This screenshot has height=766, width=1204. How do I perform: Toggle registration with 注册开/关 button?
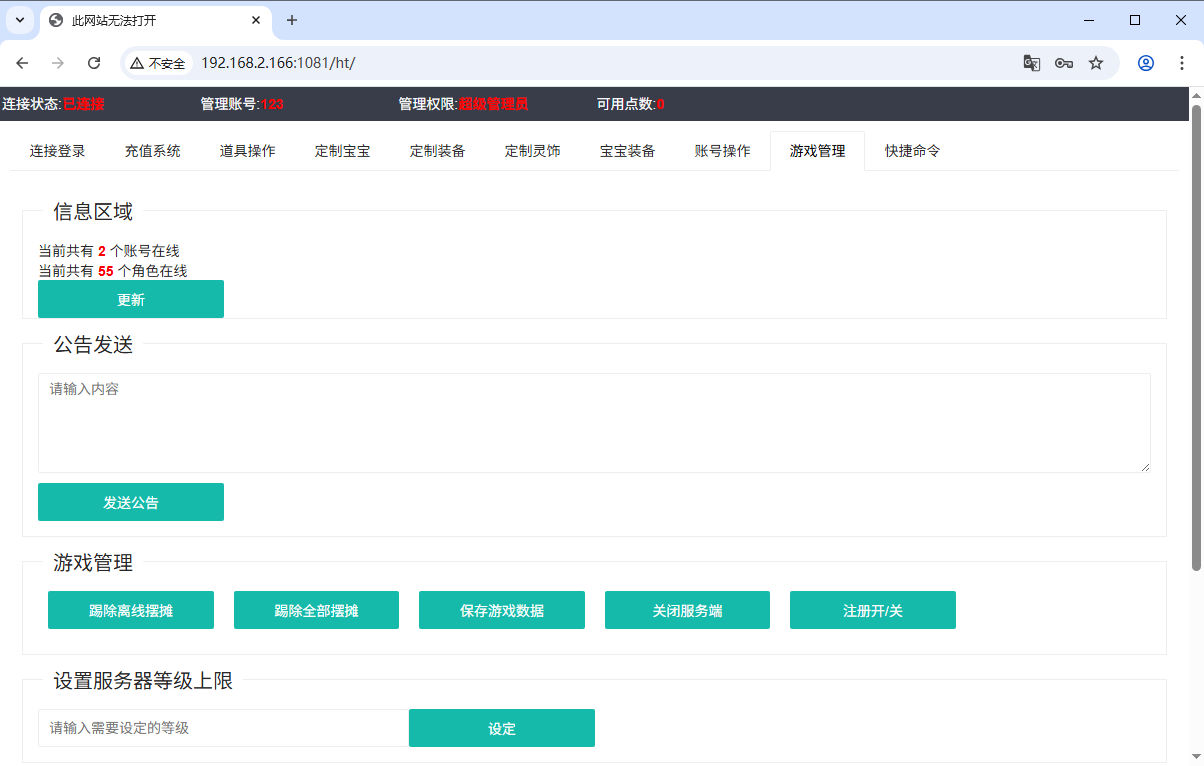872,610
